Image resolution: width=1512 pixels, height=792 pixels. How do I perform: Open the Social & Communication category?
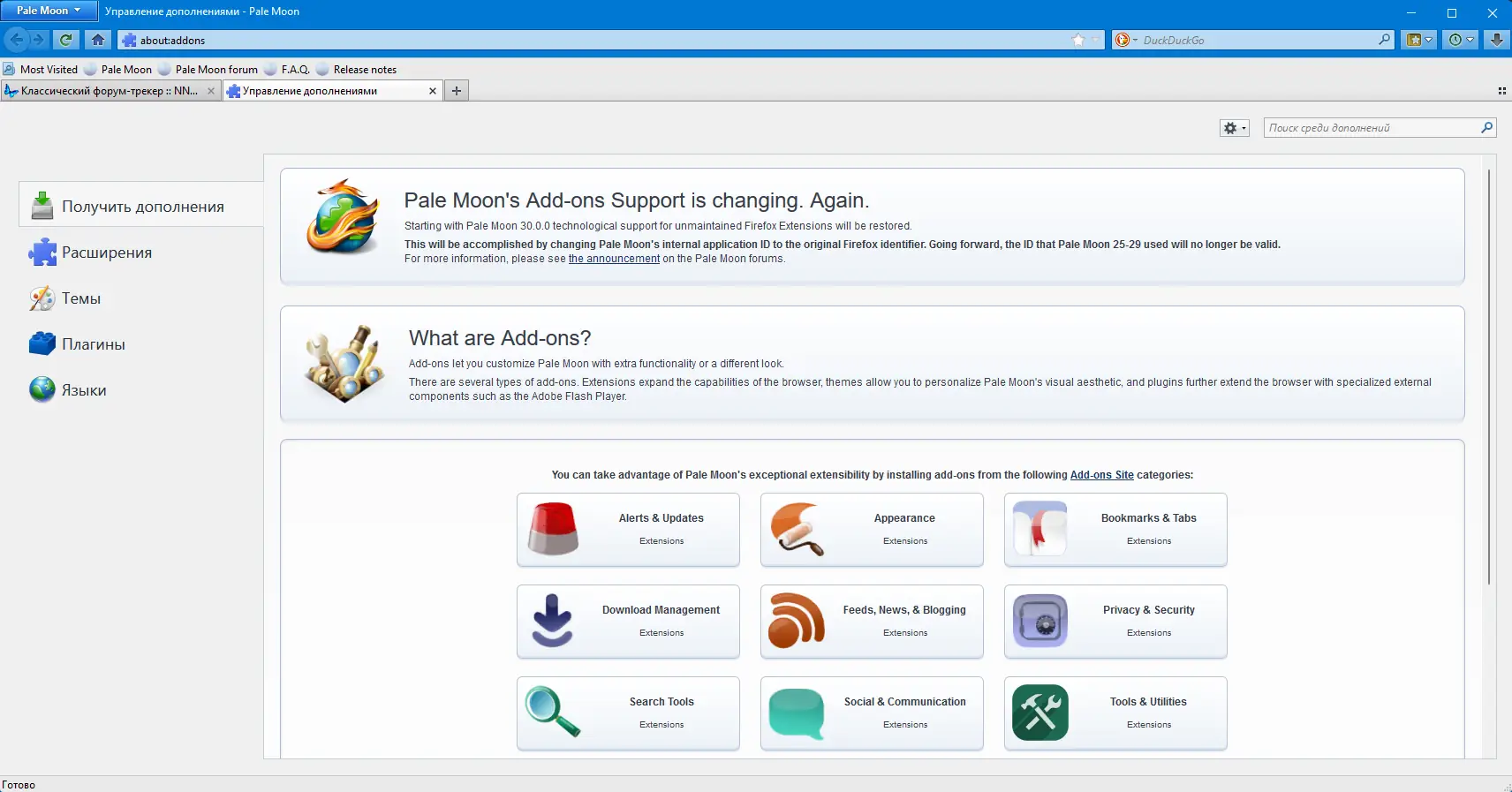pyautogui.click(x=872, y=713)
